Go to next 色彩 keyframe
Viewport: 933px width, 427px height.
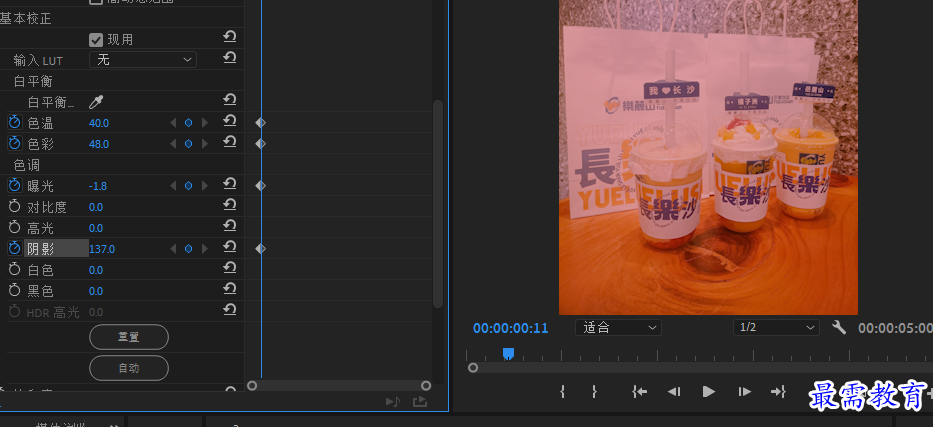coord(205,143)
